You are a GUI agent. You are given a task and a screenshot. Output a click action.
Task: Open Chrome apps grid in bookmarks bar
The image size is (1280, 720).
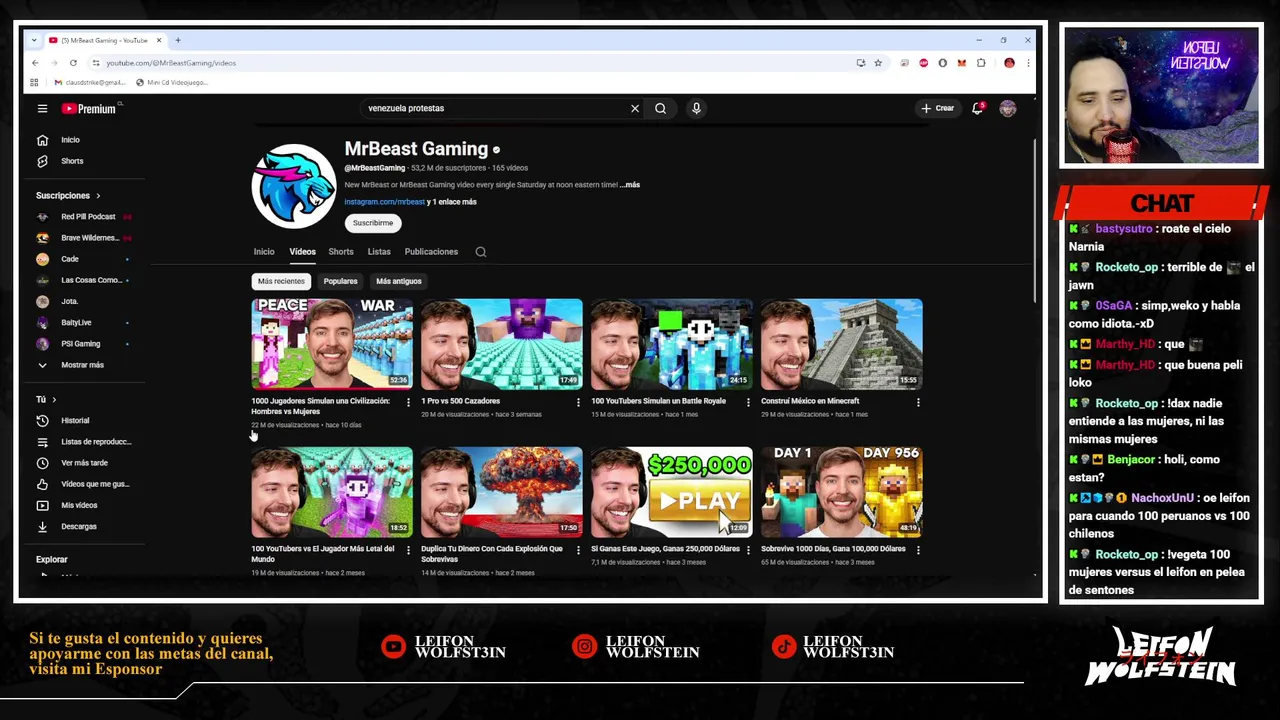click(x=34, y=82)
